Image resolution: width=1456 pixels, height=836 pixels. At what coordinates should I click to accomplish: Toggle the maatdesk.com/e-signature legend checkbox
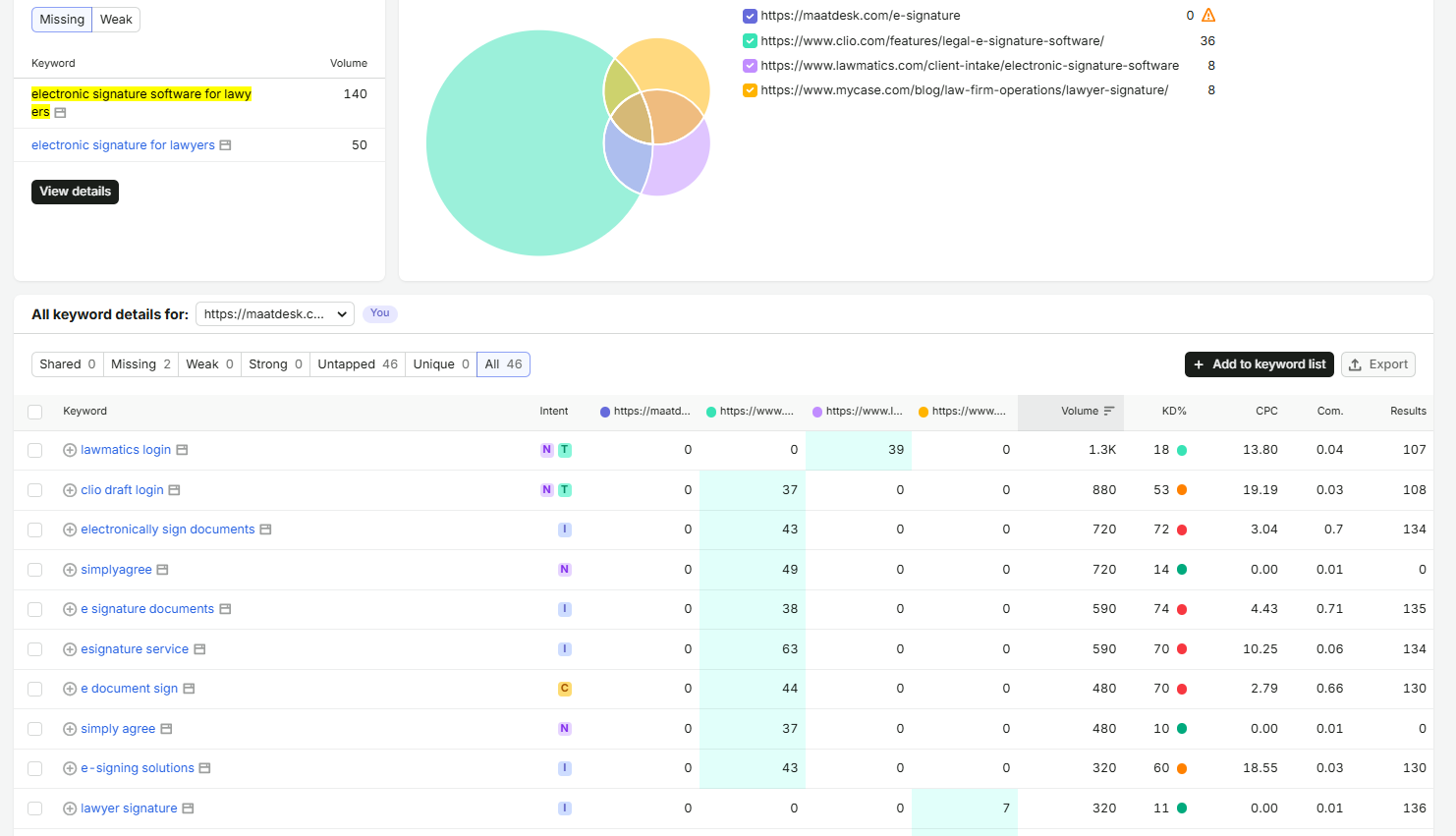(750, 16)
